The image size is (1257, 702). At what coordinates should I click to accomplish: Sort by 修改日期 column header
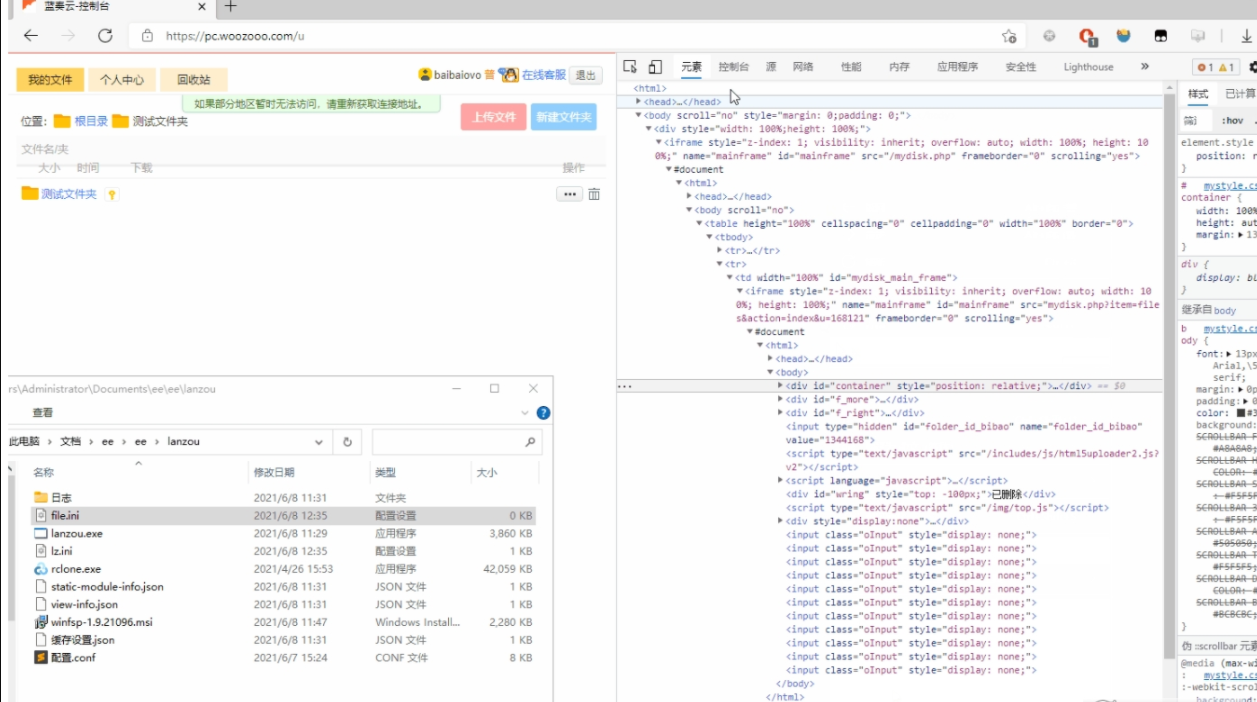[274, 472]
